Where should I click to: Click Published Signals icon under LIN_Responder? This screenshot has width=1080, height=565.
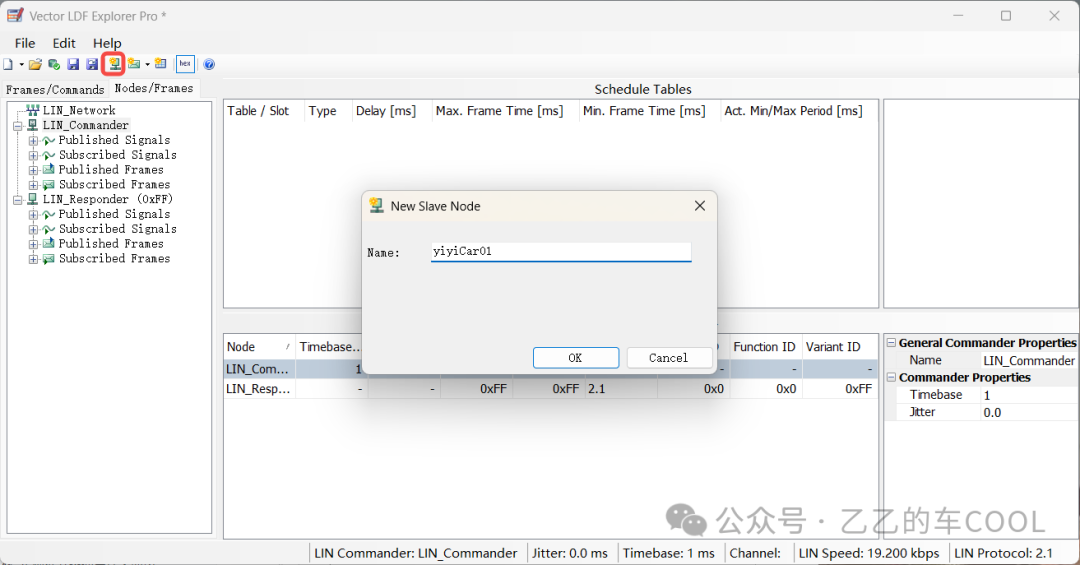[48, 214]
